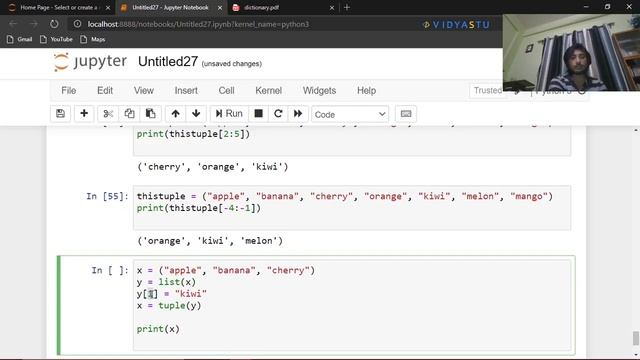The image size is (640, 360).
Task: Click the In [ ]: prompt of active cell
Action: pos(110,270)
